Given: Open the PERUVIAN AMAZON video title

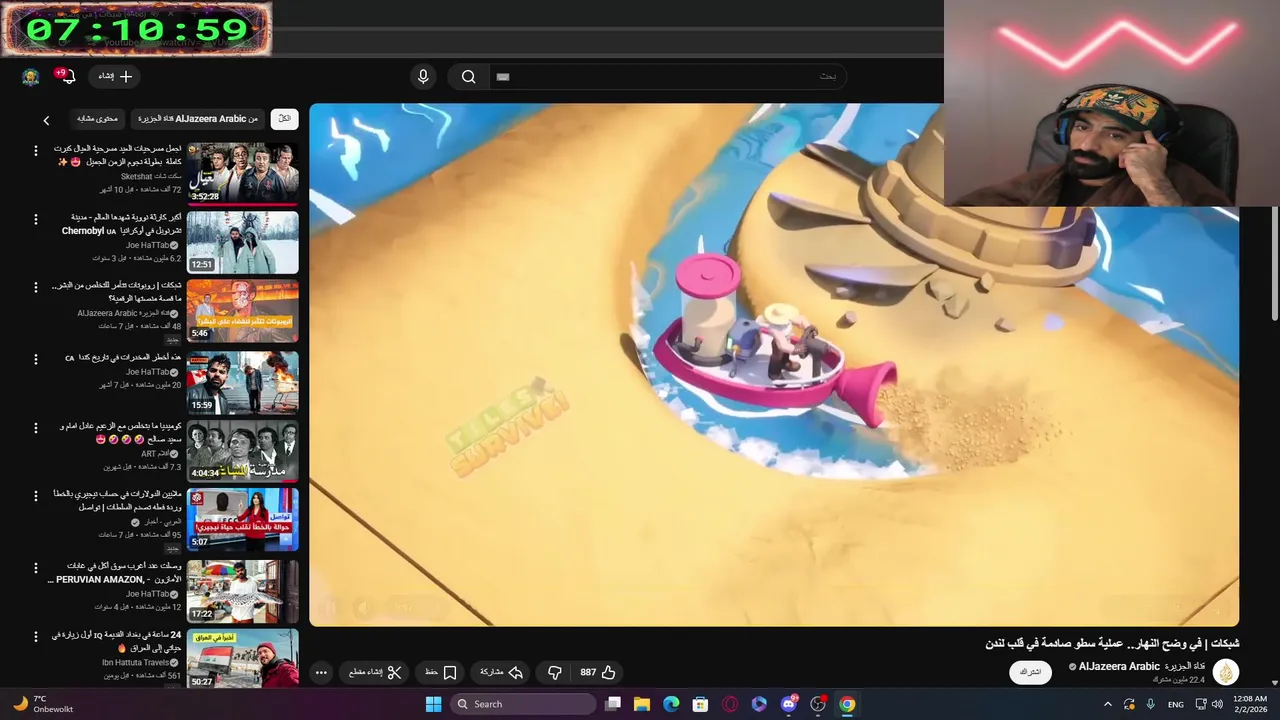Looking at the screenshot, I should coord(116,572).
